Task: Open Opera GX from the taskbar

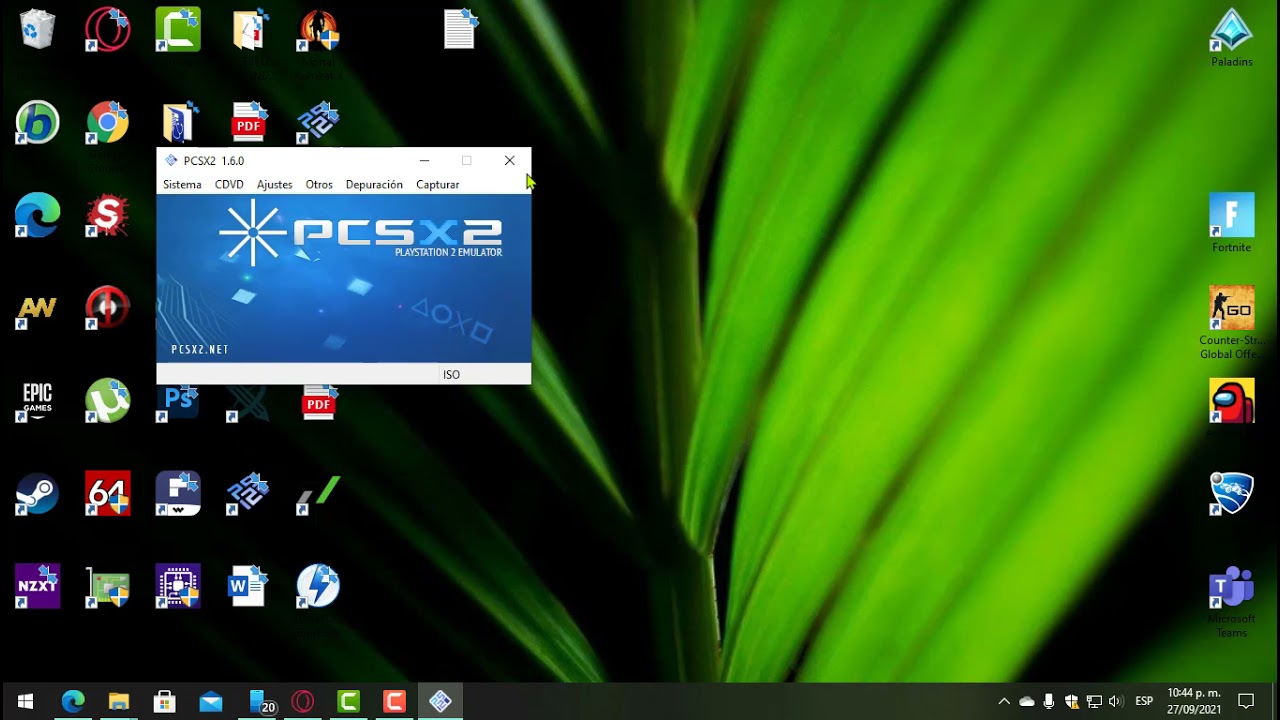Action: click(303, 701)
